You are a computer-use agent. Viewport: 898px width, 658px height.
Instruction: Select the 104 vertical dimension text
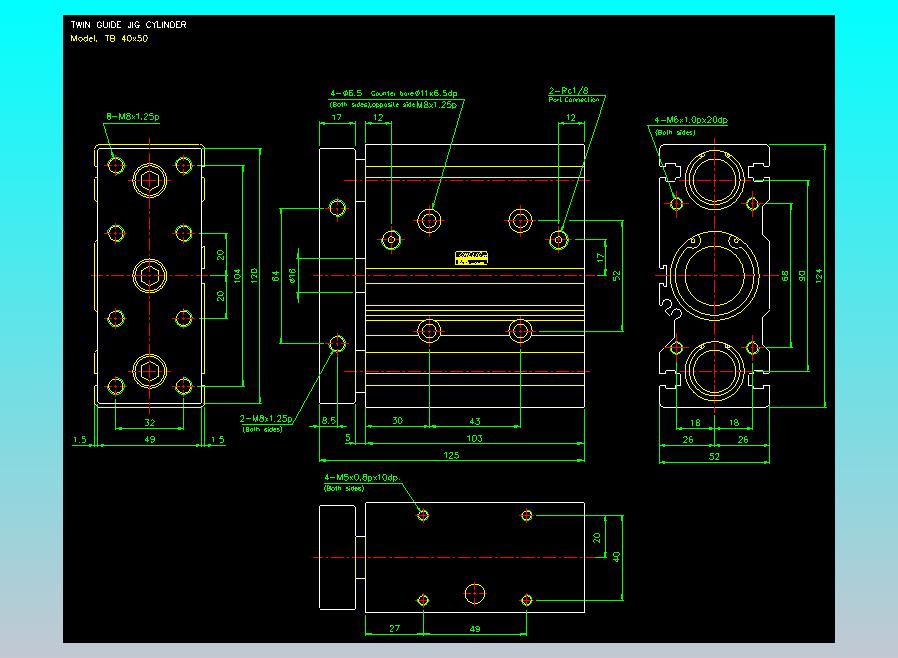237,274
